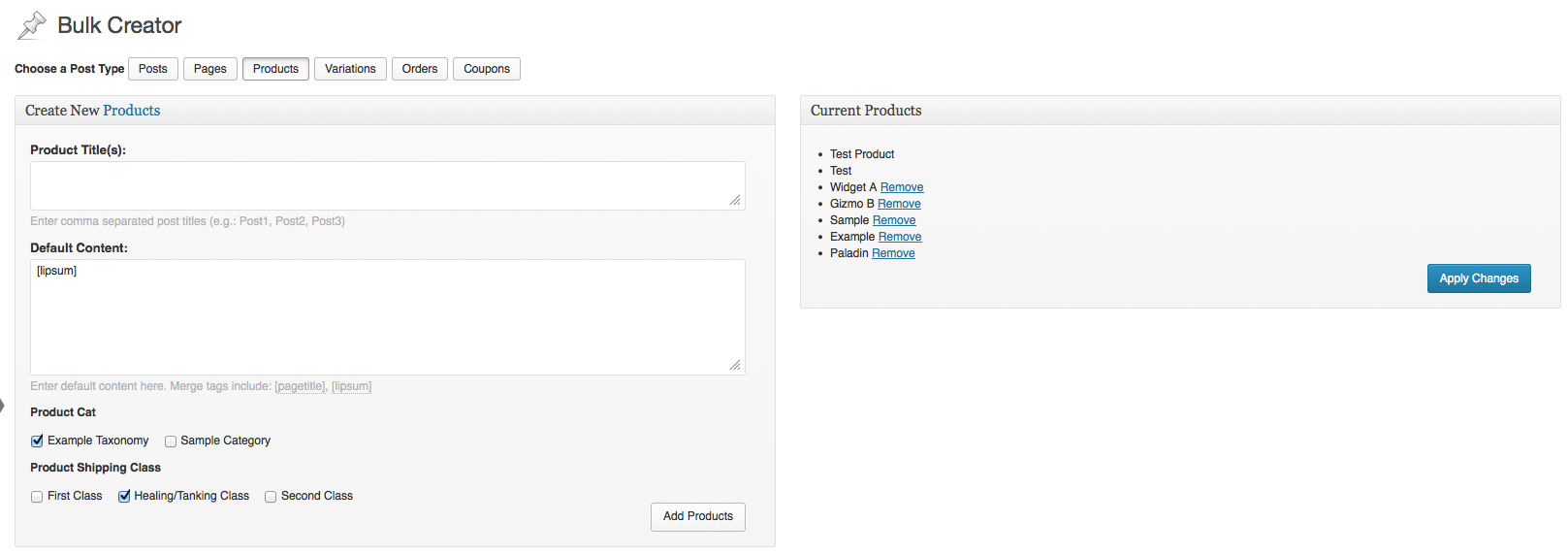Image resolution: width=1568 pixels, height=555 pixels.
Task: Switch post type to Posts
Action: coord(153,69)
